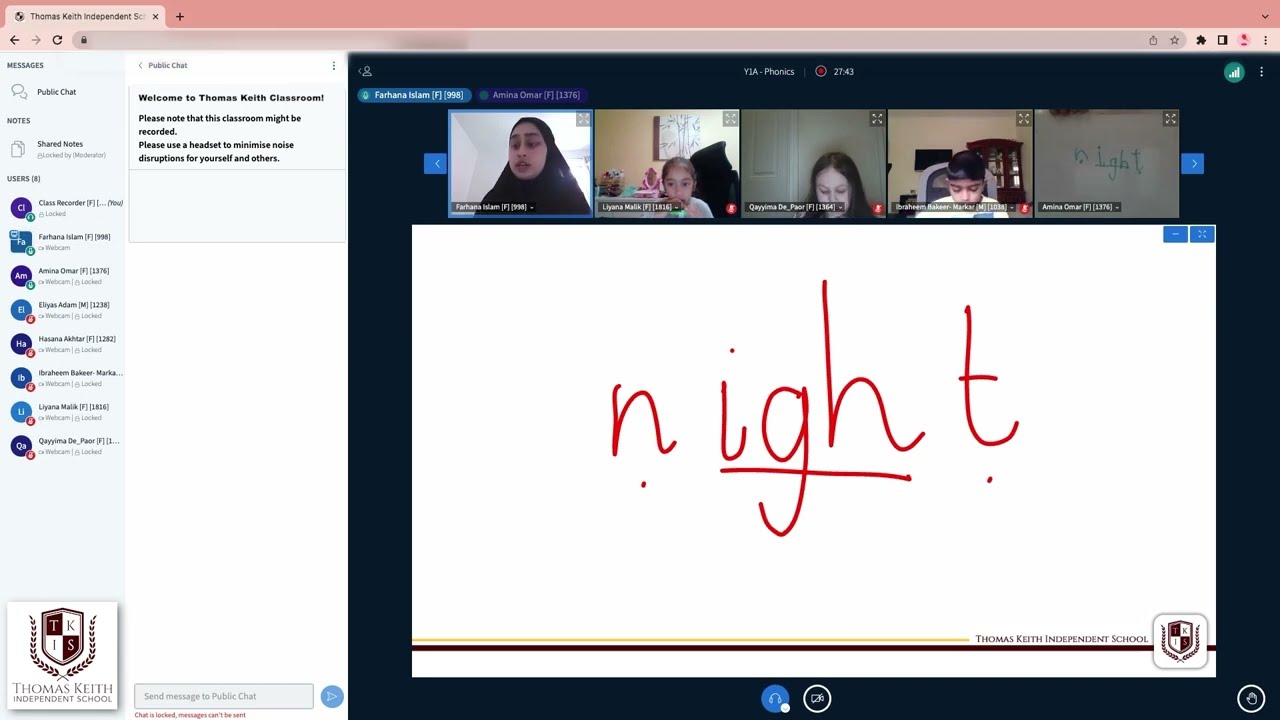Open the browser side panel icon
Image resolution: width=1280 pixels, height=720 pixels.
tap(1222, 40)
